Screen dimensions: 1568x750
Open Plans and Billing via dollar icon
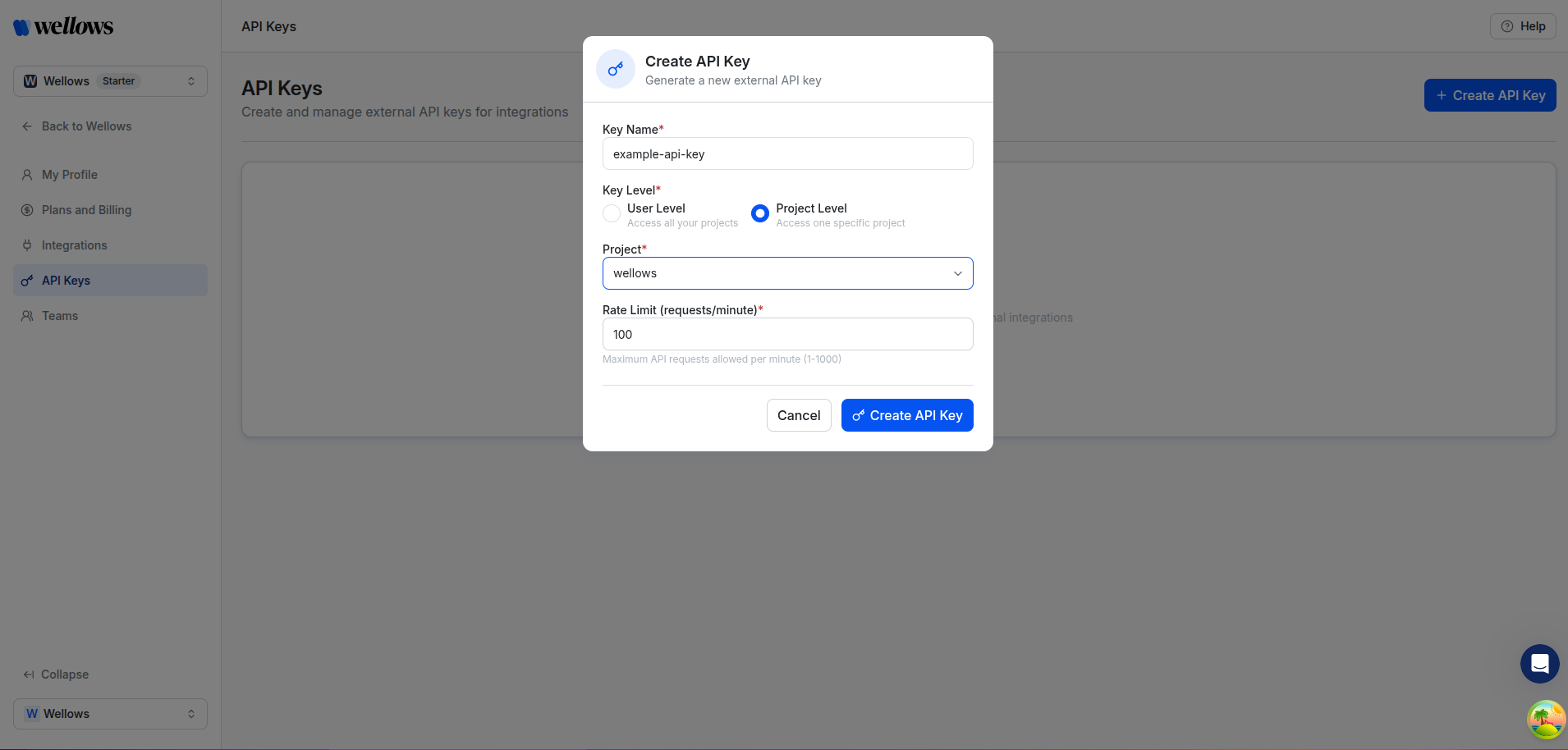(27, 209)
